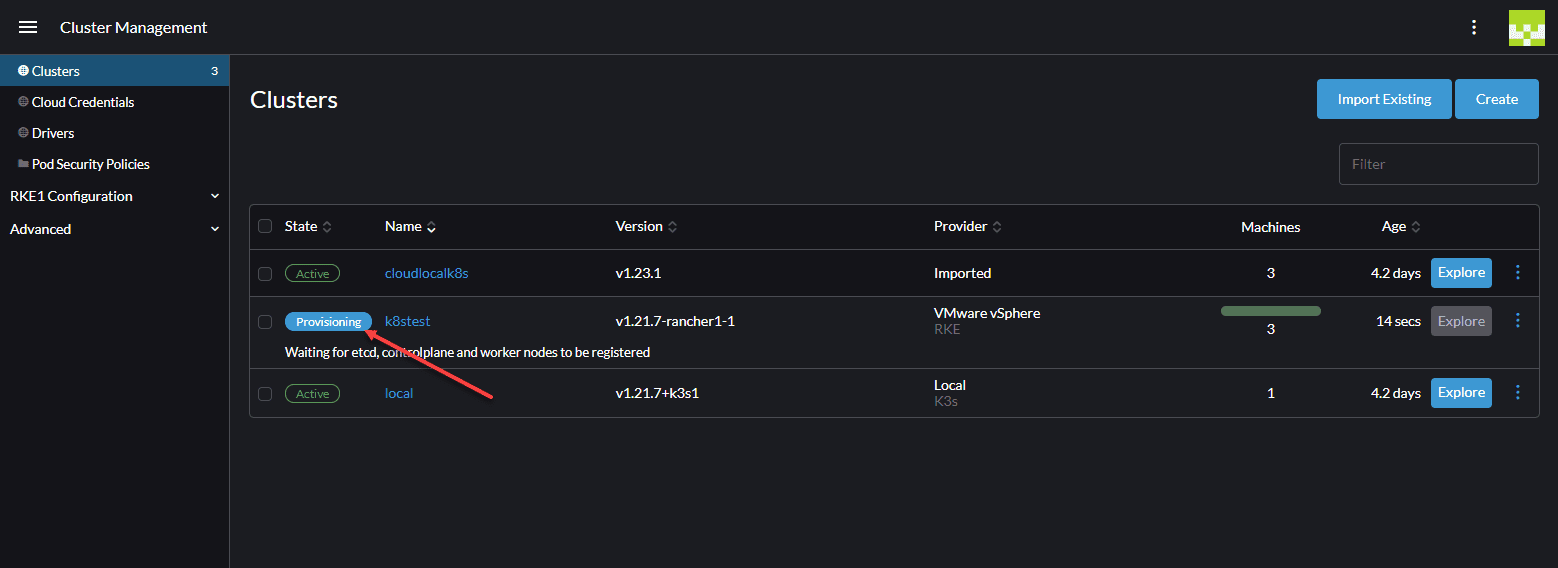
Task: Open row actions for k8stest cluster
Action: (1518, 320)
